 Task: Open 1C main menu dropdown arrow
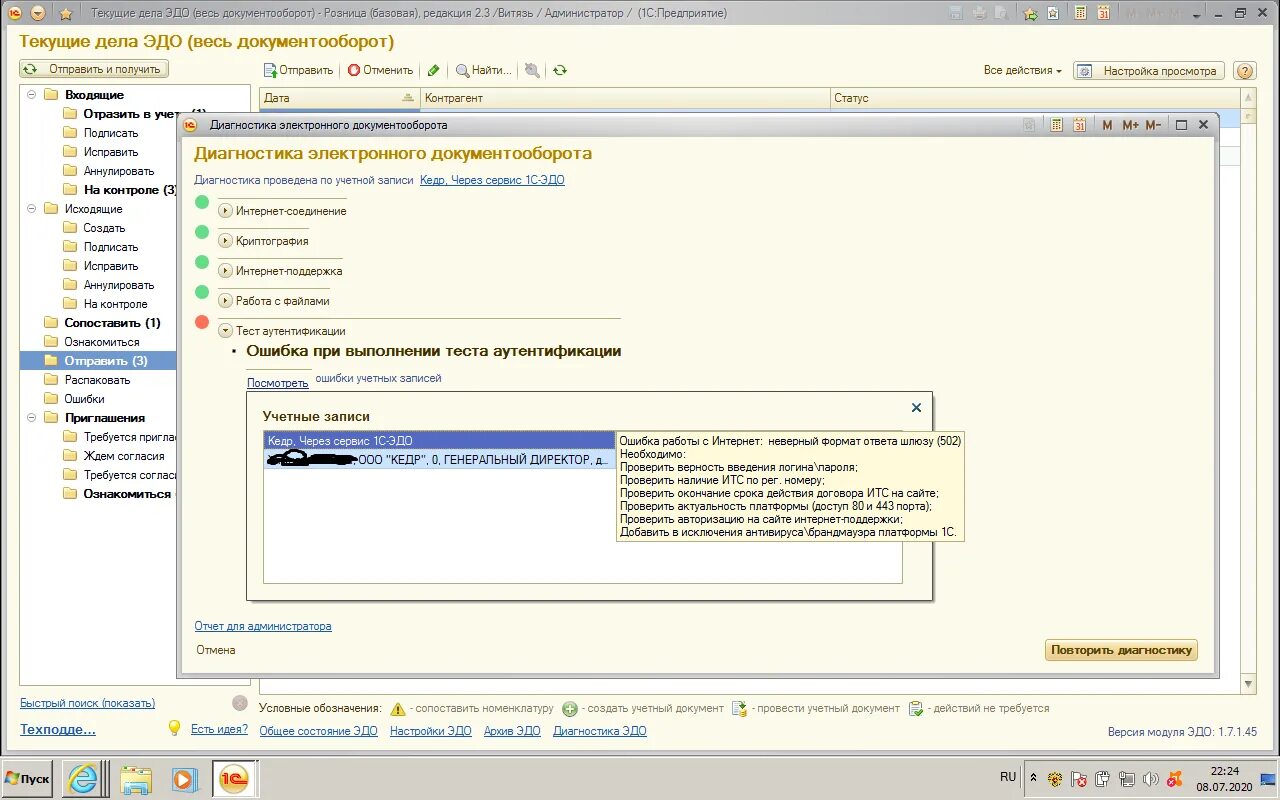pos(38,13)
